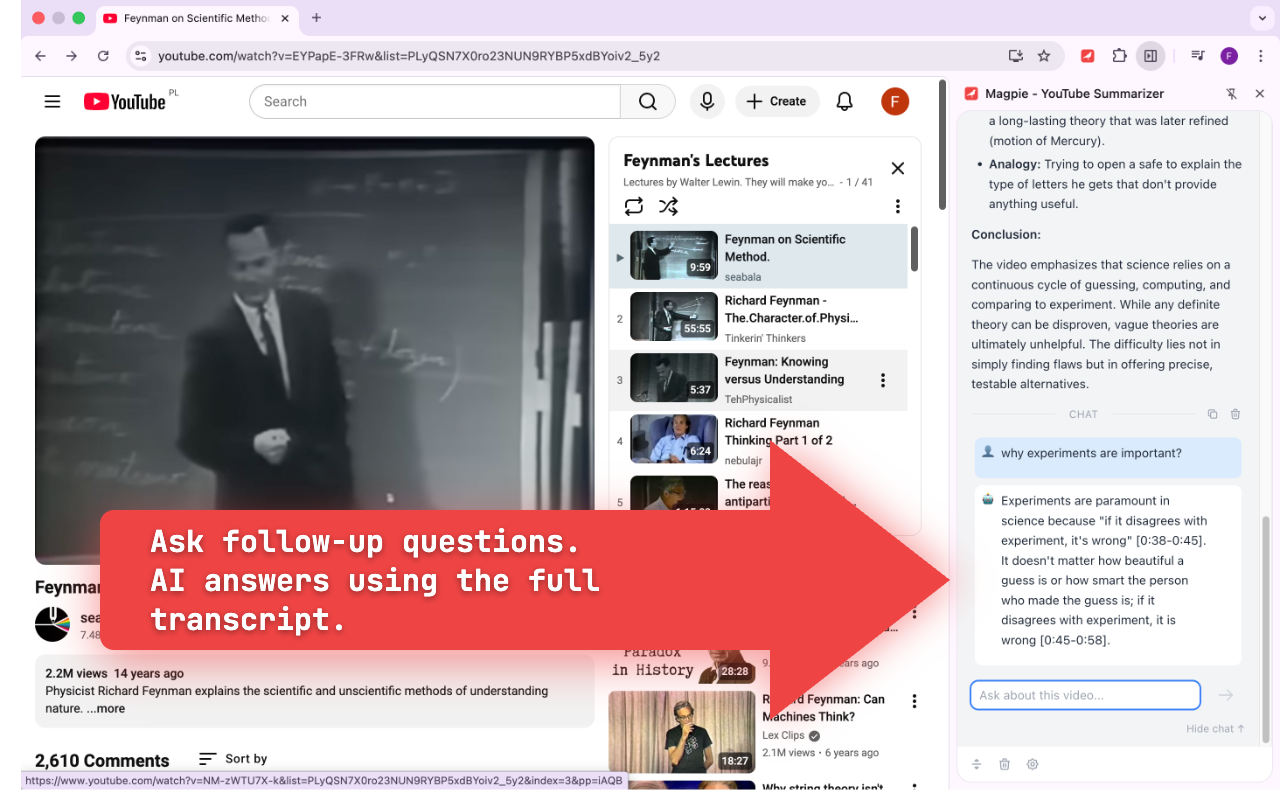The image size is (1280, 800).
Task: Click the playlist panel scrollbar
Action: [914, 248]
